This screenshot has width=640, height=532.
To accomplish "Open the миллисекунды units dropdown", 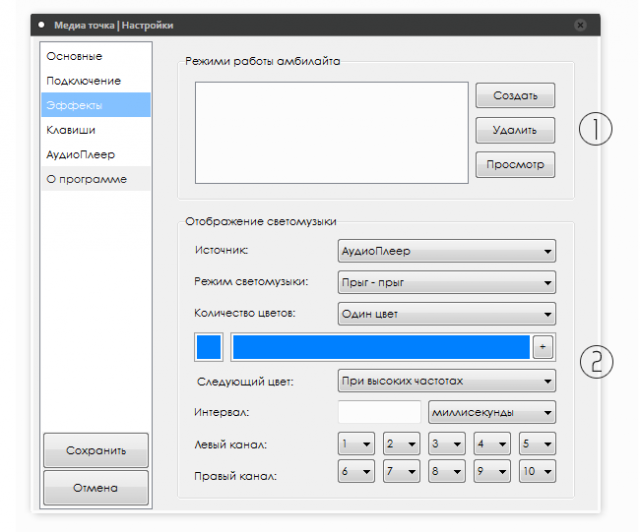I will 491,412.
